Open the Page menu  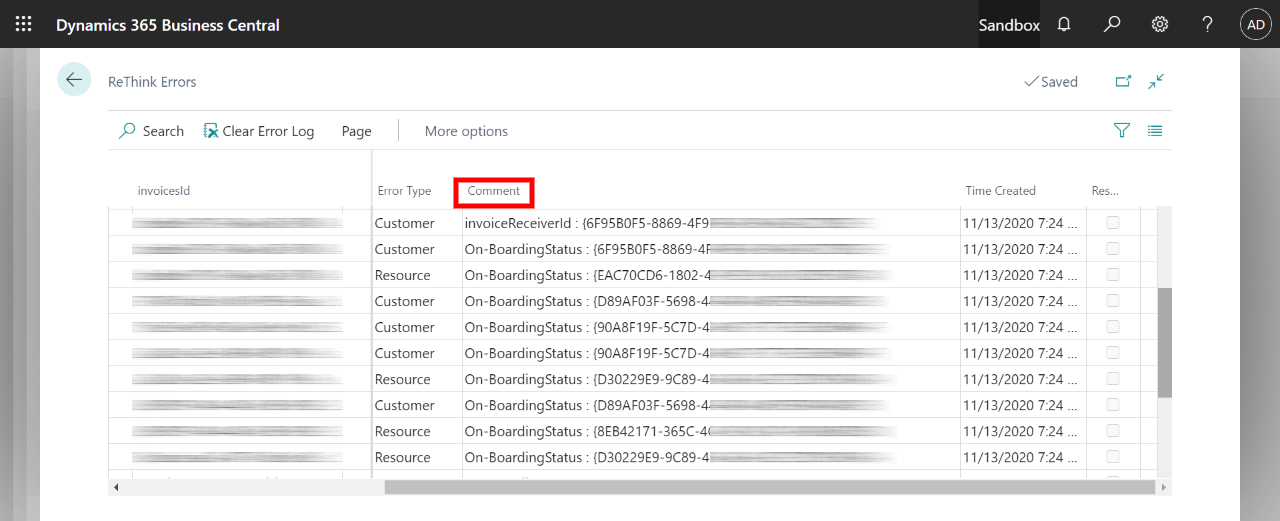pyautogui.click(x=356, y=131)
